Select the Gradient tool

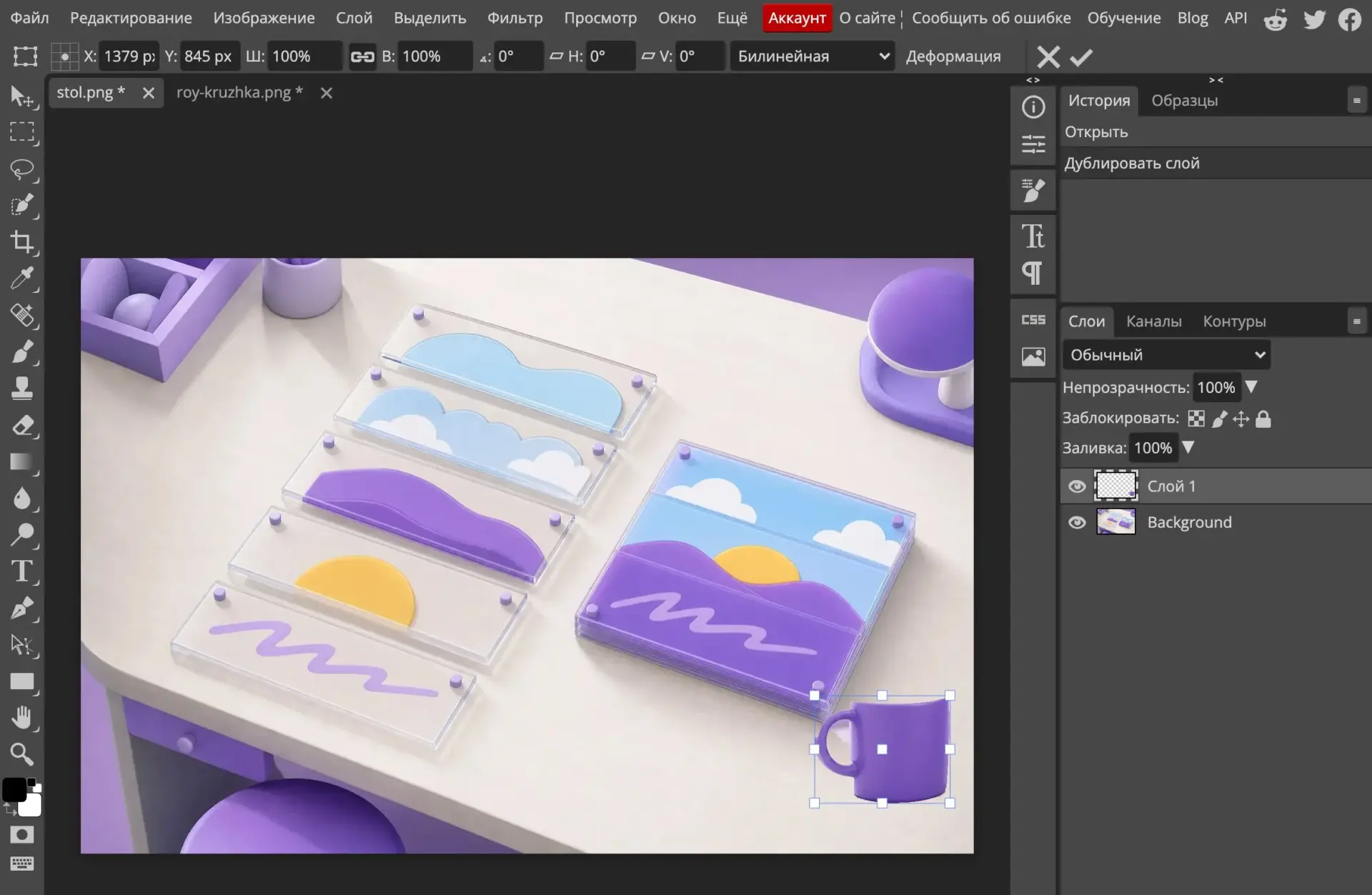[21, 462]
